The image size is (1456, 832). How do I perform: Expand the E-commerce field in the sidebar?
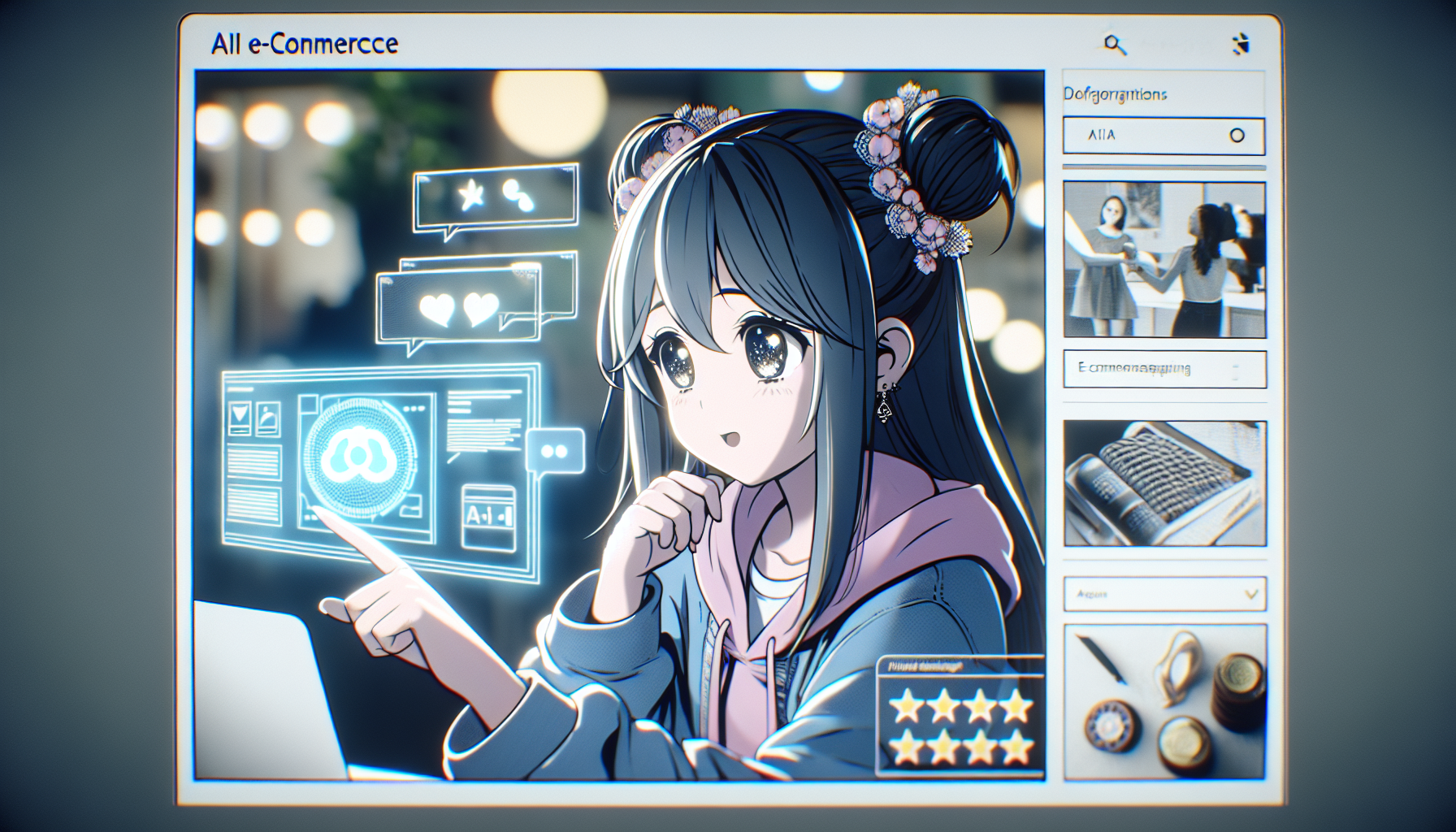tap(1163, 369)
